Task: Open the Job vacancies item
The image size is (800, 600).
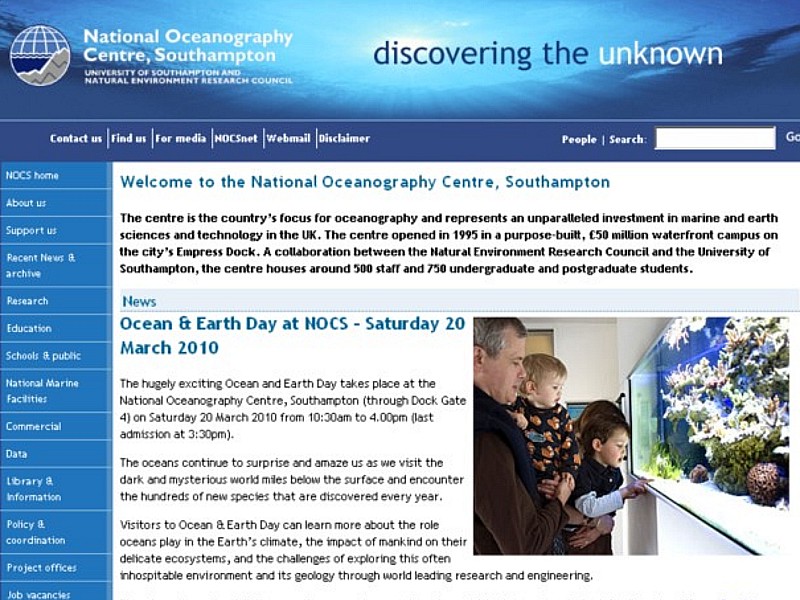Action: tap(56, 592)
